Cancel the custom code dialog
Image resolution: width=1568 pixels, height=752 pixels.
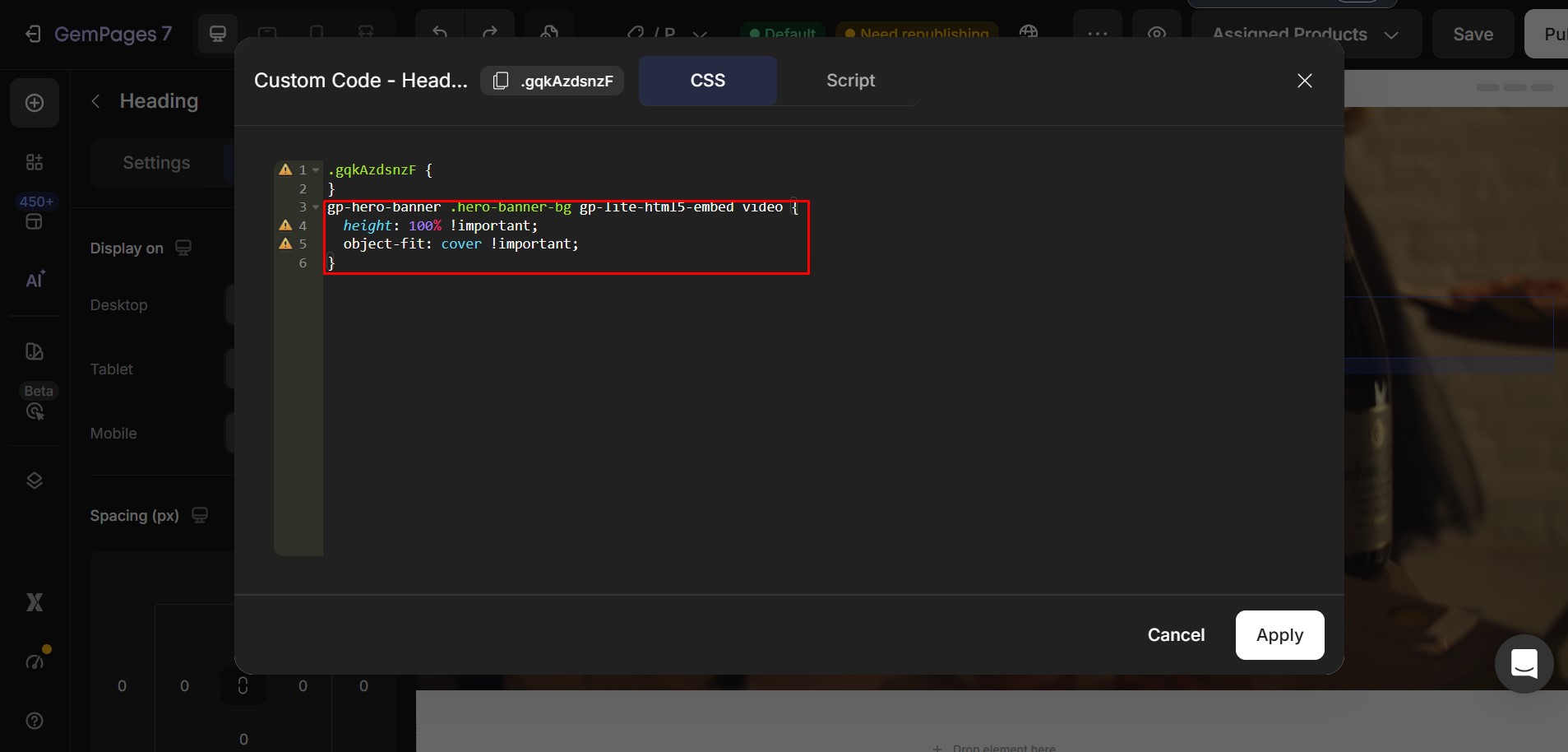1176,635
